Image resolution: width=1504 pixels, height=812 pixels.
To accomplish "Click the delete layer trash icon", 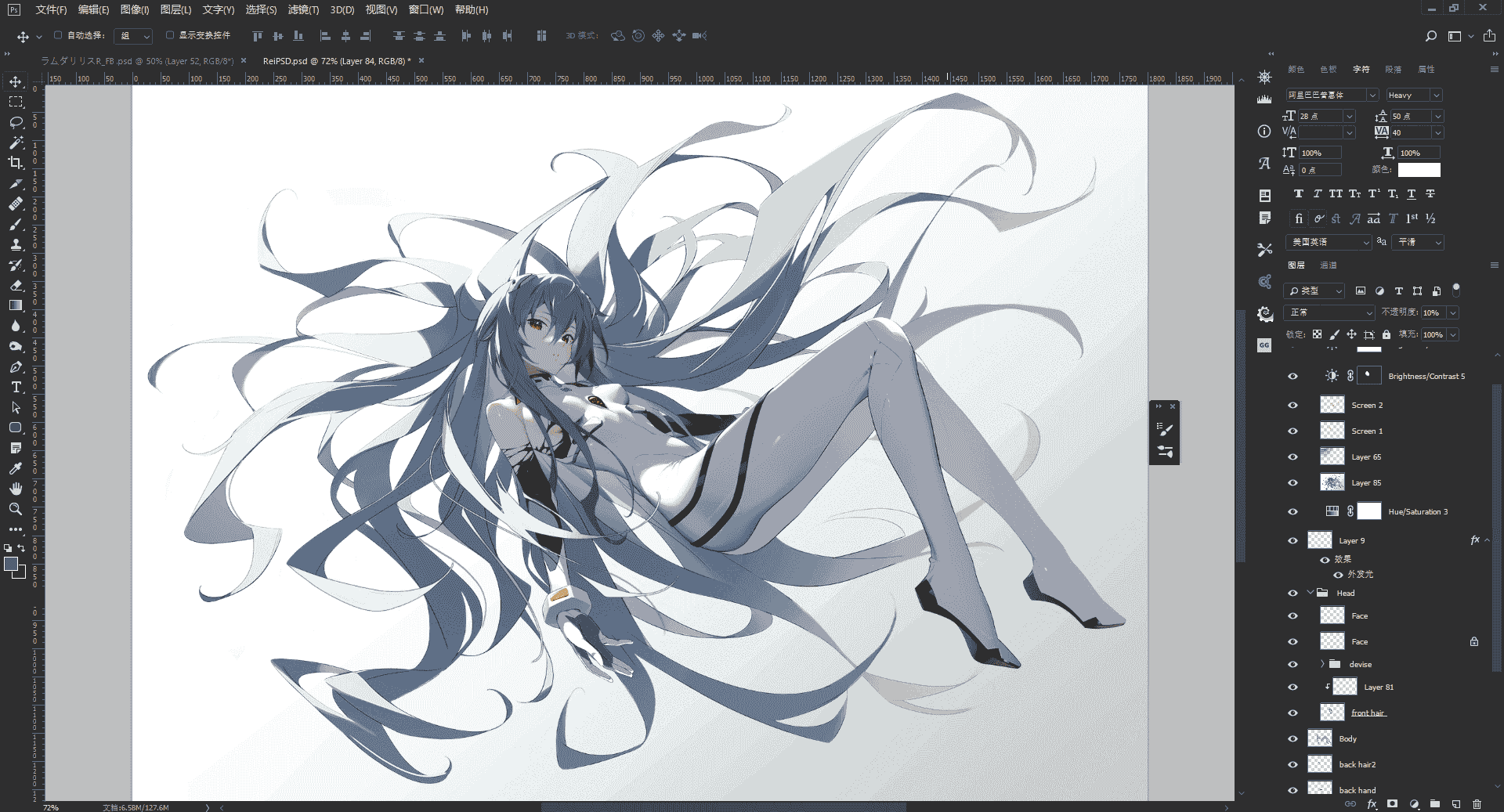I will (1477, 804).
